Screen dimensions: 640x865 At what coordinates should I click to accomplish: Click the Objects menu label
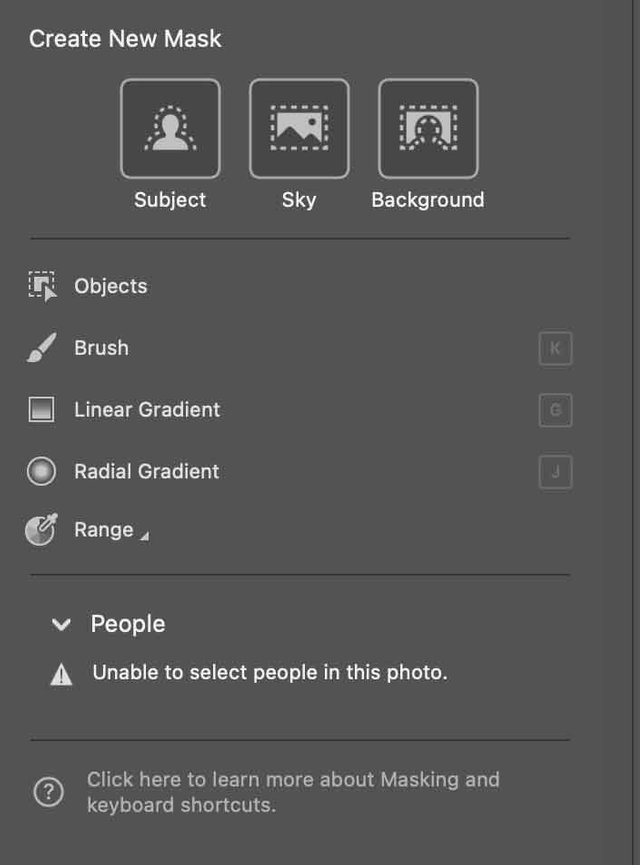(x=111, y=286)
